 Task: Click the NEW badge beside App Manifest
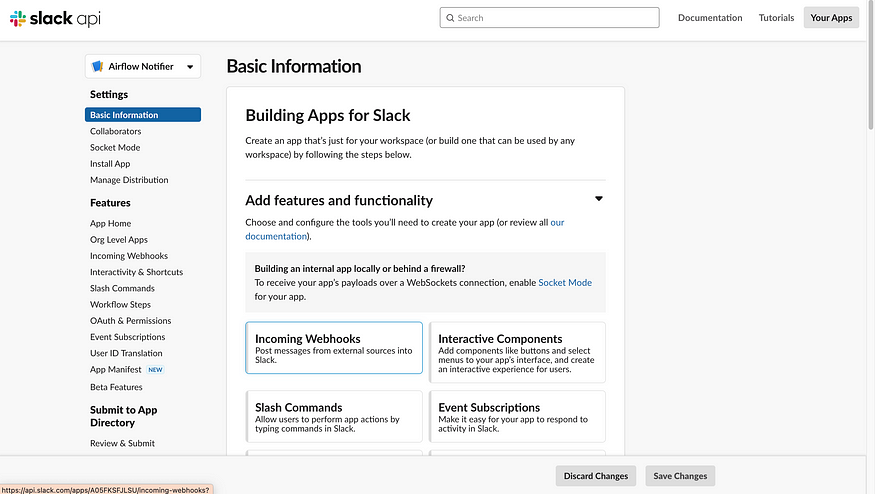pos(155,370)
